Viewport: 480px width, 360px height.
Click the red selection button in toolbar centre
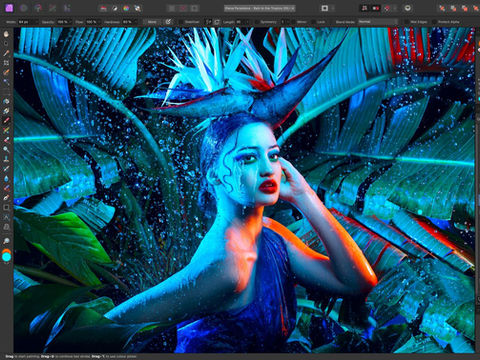183,8
